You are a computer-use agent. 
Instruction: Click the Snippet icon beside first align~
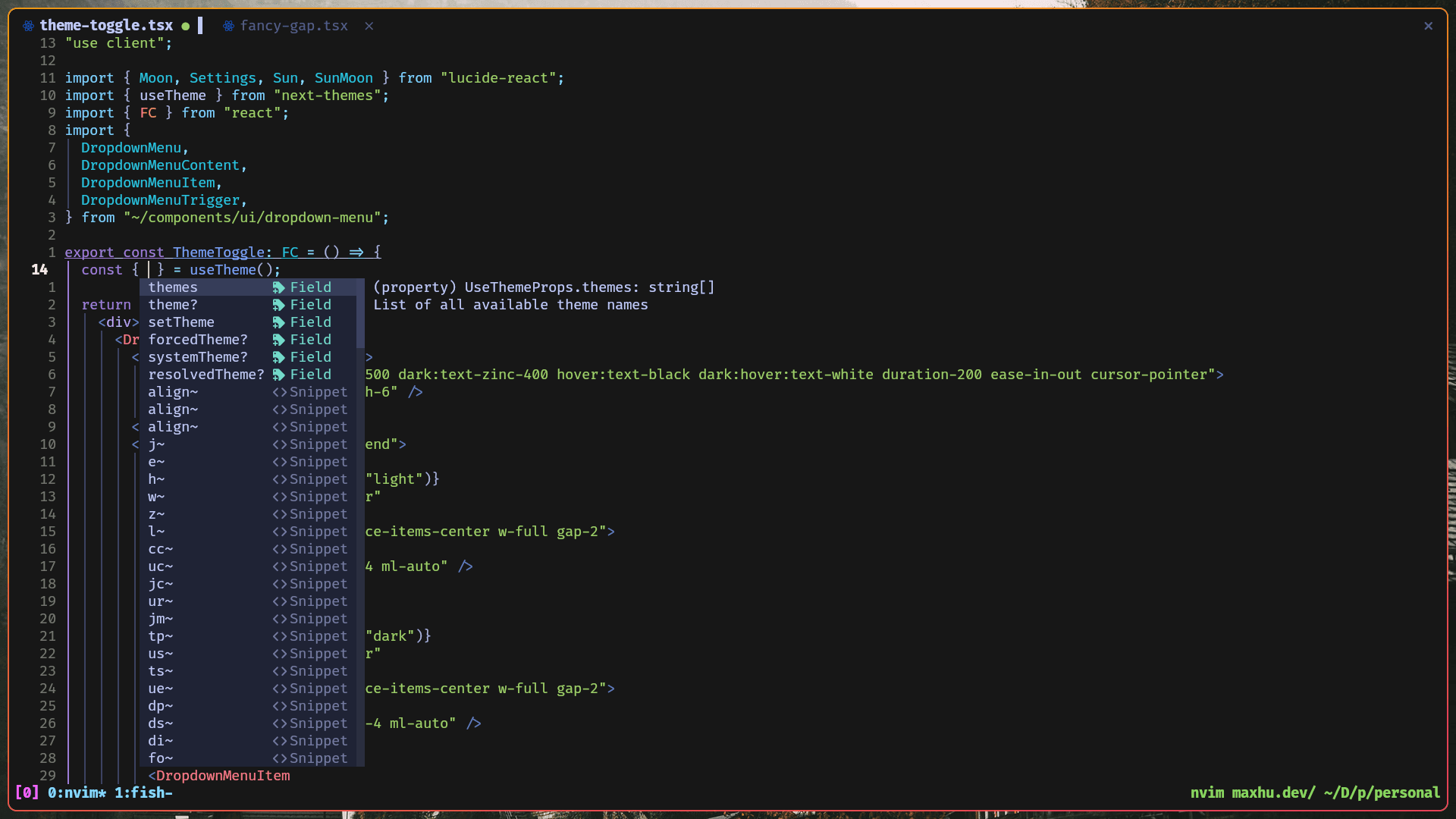tap(279, 392)
